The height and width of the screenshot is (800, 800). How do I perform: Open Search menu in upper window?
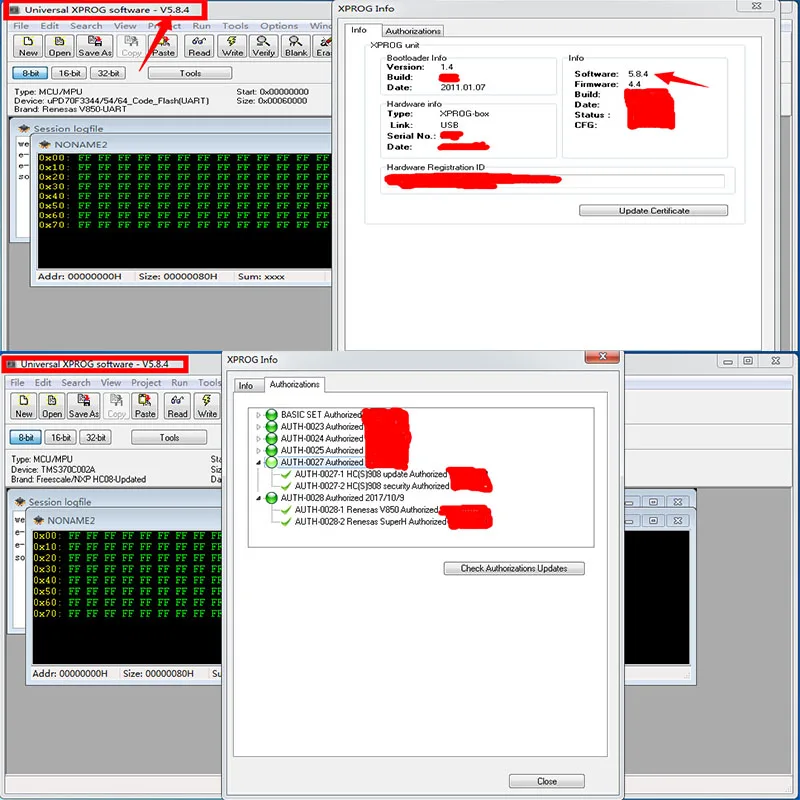(86, 26)
